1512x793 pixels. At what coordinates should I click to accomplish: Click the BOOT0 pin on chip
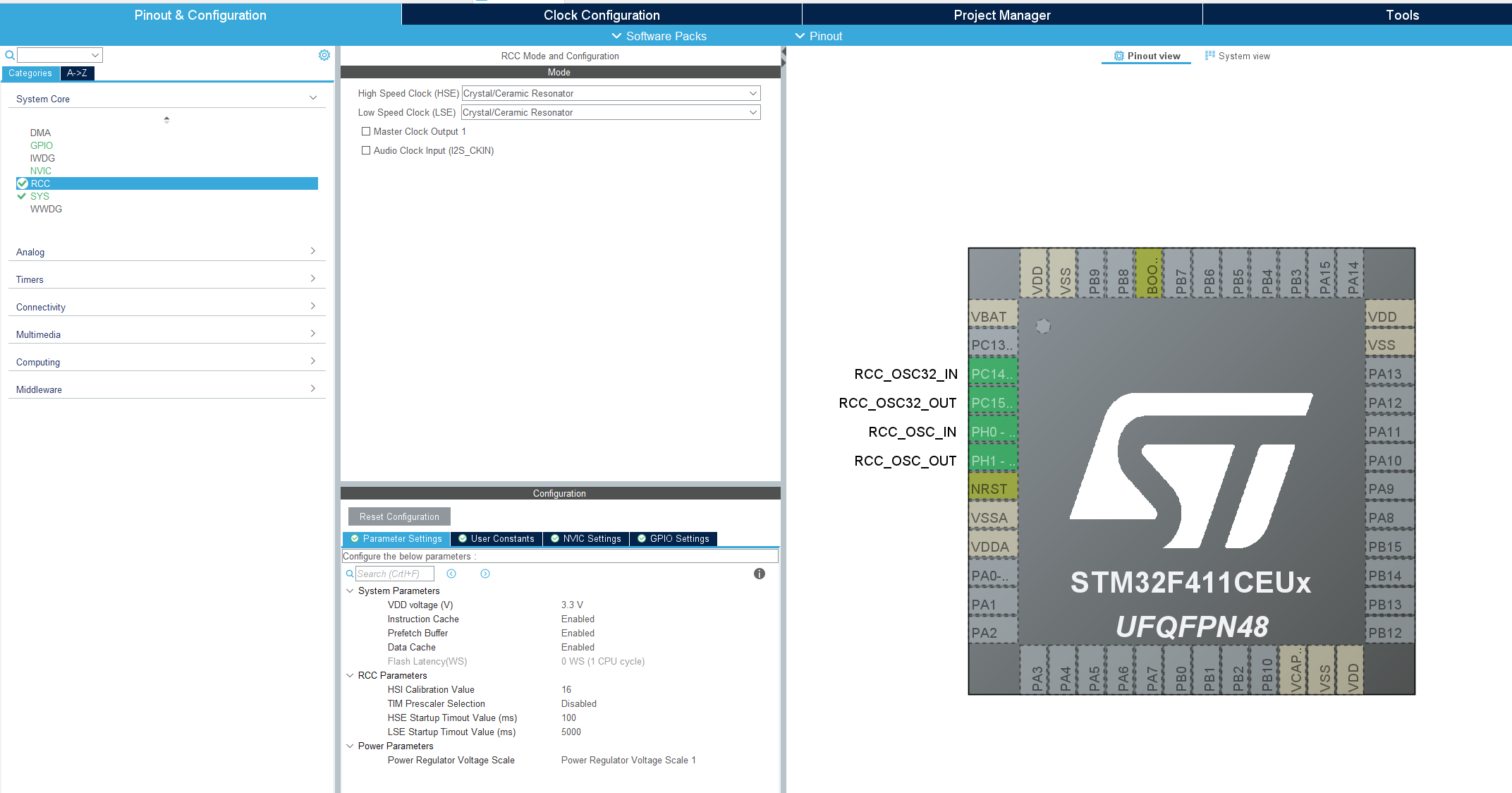pyautogui.click(x=1150, y=272)
